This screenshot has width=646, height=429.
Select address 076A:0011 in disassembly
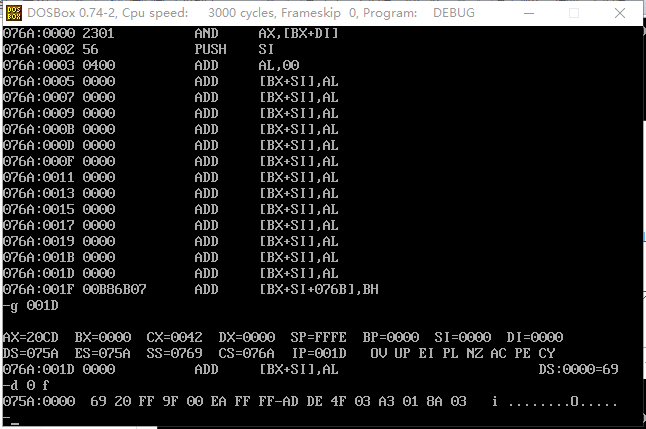[x=39, y=177]
